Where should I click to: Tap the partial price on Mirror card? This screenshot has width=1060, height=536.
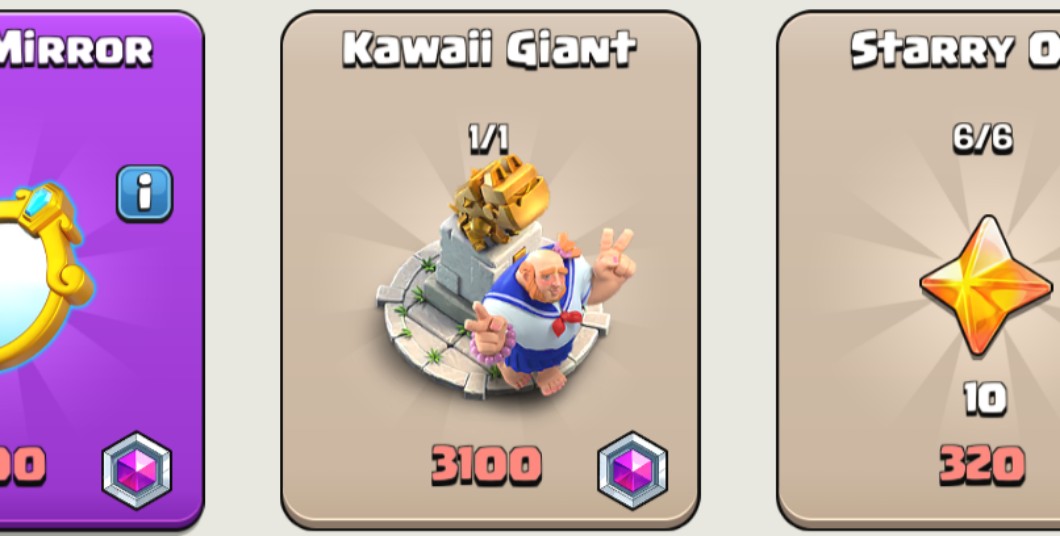[22, 465]
